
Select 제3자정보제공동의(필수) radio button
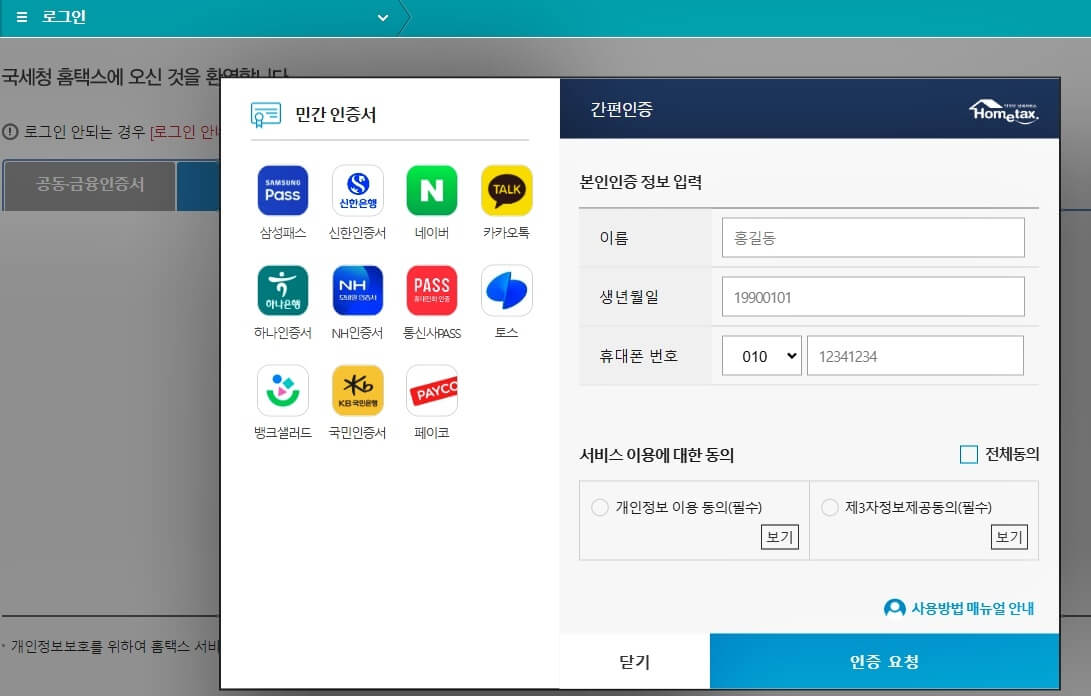(829, 507)
